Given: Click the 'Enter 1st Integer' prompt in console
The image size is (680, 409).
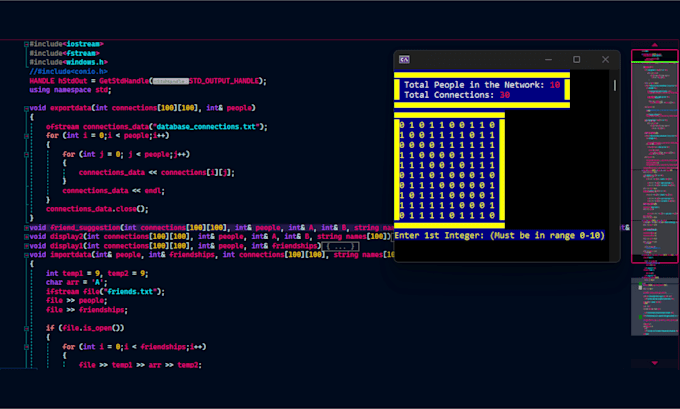Looking at the screenshot, I should 499,236.
